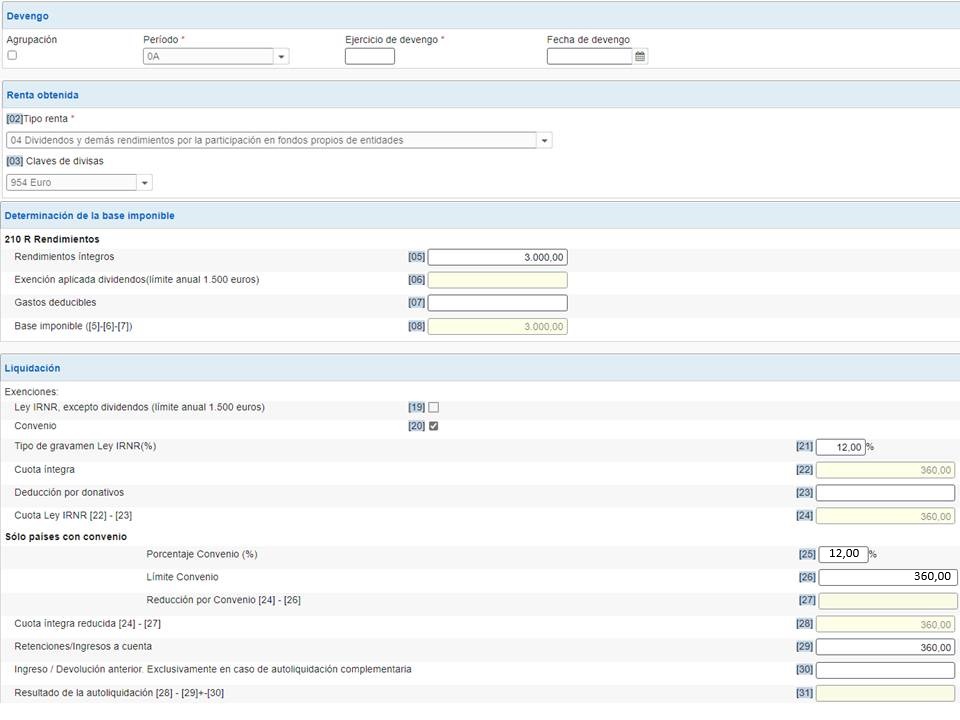Edit the Porcentaje Convenio field [25]
Image resolution: width=960 pixels, height=720 pixels.
coord(843,553)
